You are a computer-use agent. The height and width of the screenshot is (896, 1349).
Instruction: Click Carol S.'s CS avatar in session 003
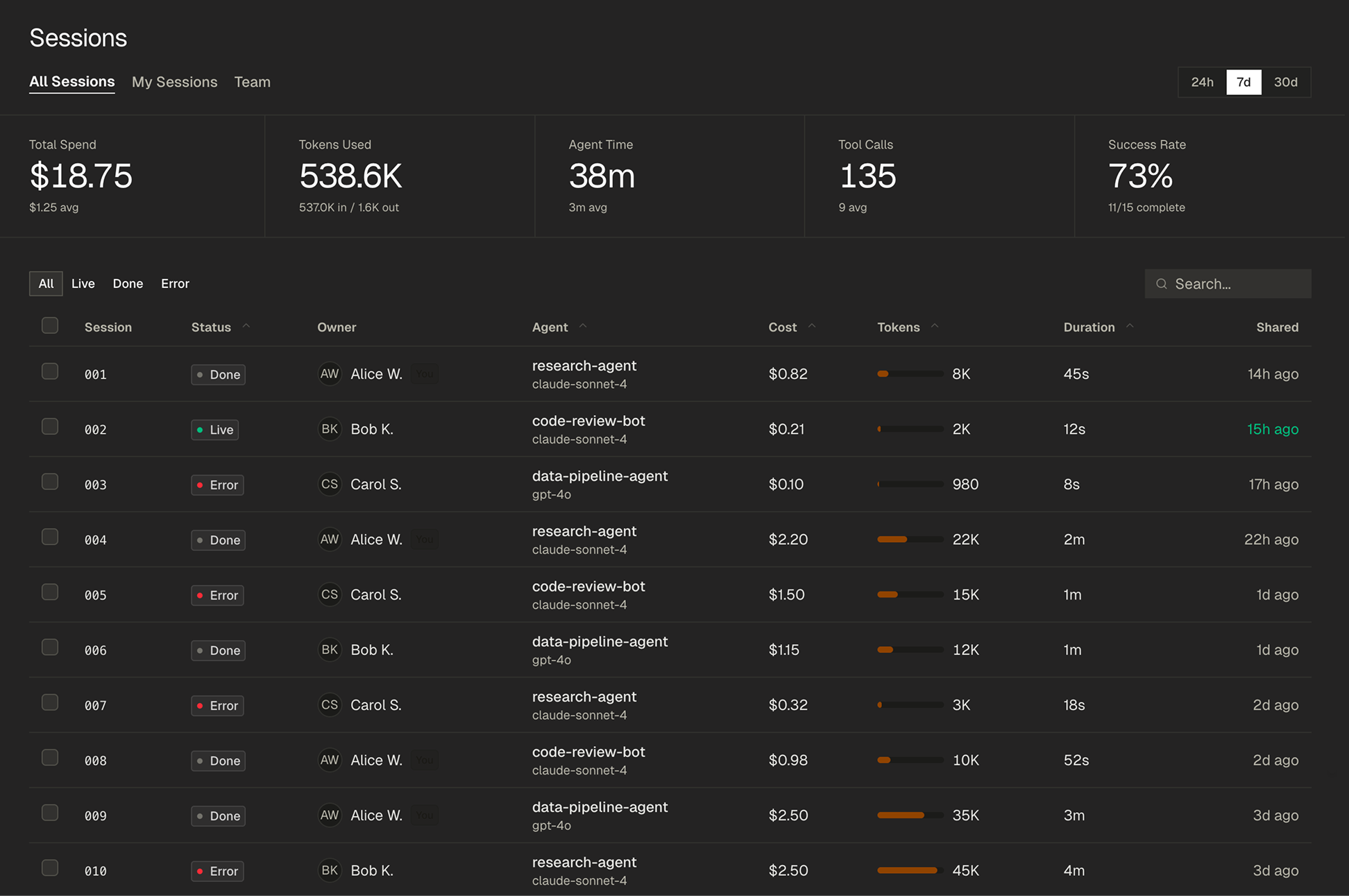click(330, 484)
